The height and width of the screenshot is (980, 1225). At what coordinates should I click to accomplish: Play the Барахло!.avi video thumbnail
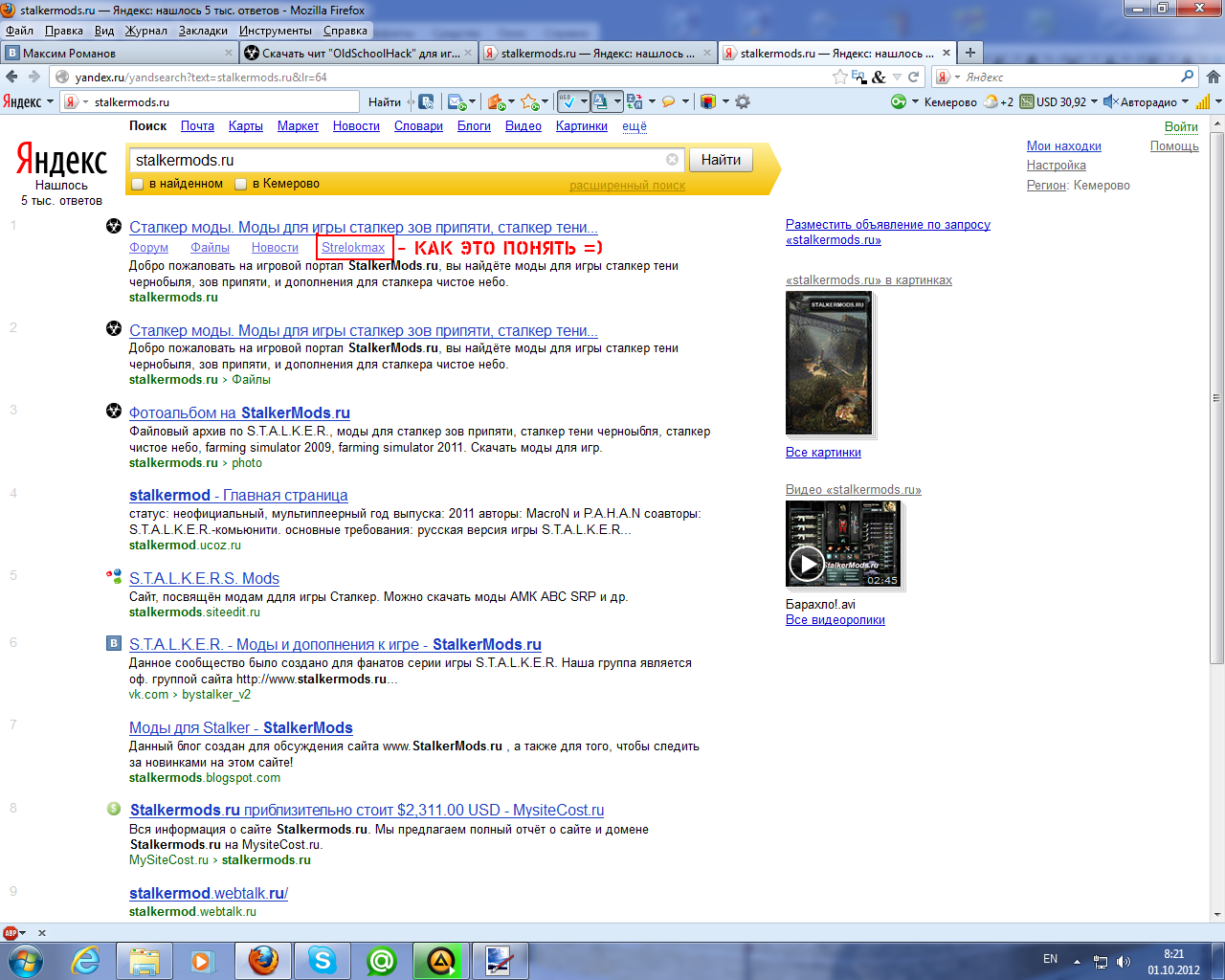pyautogui.click(x=843, y=544)
